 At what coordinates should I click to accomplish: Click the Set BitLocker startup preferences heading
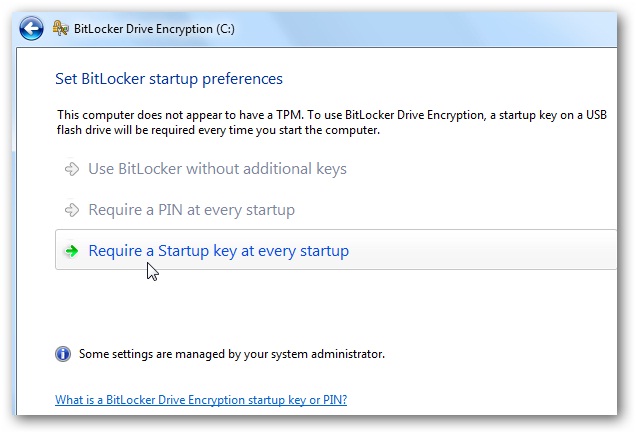169,79
